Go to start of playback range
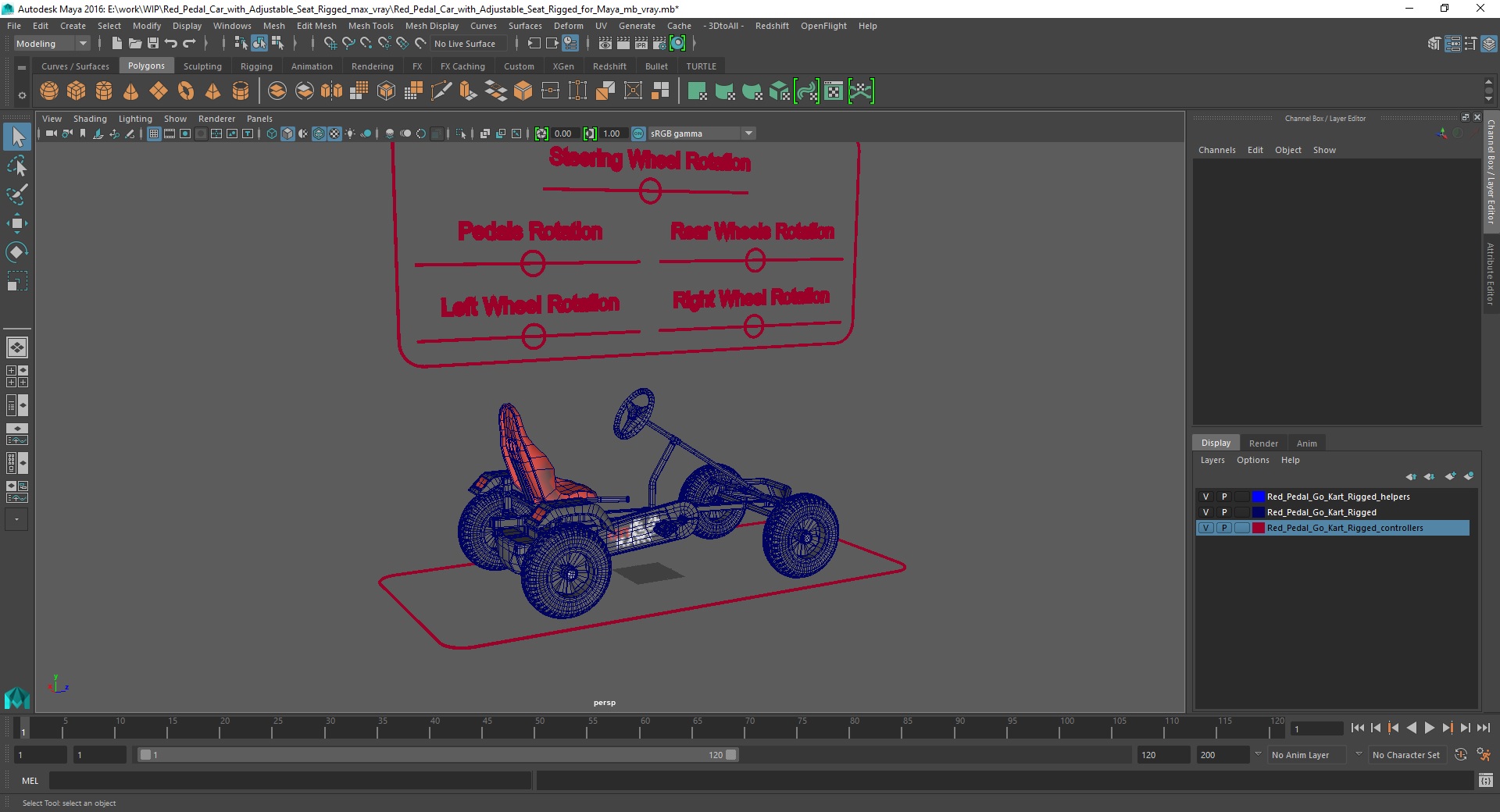This screenshot has width=1500, height=812. click(1358, 728)
